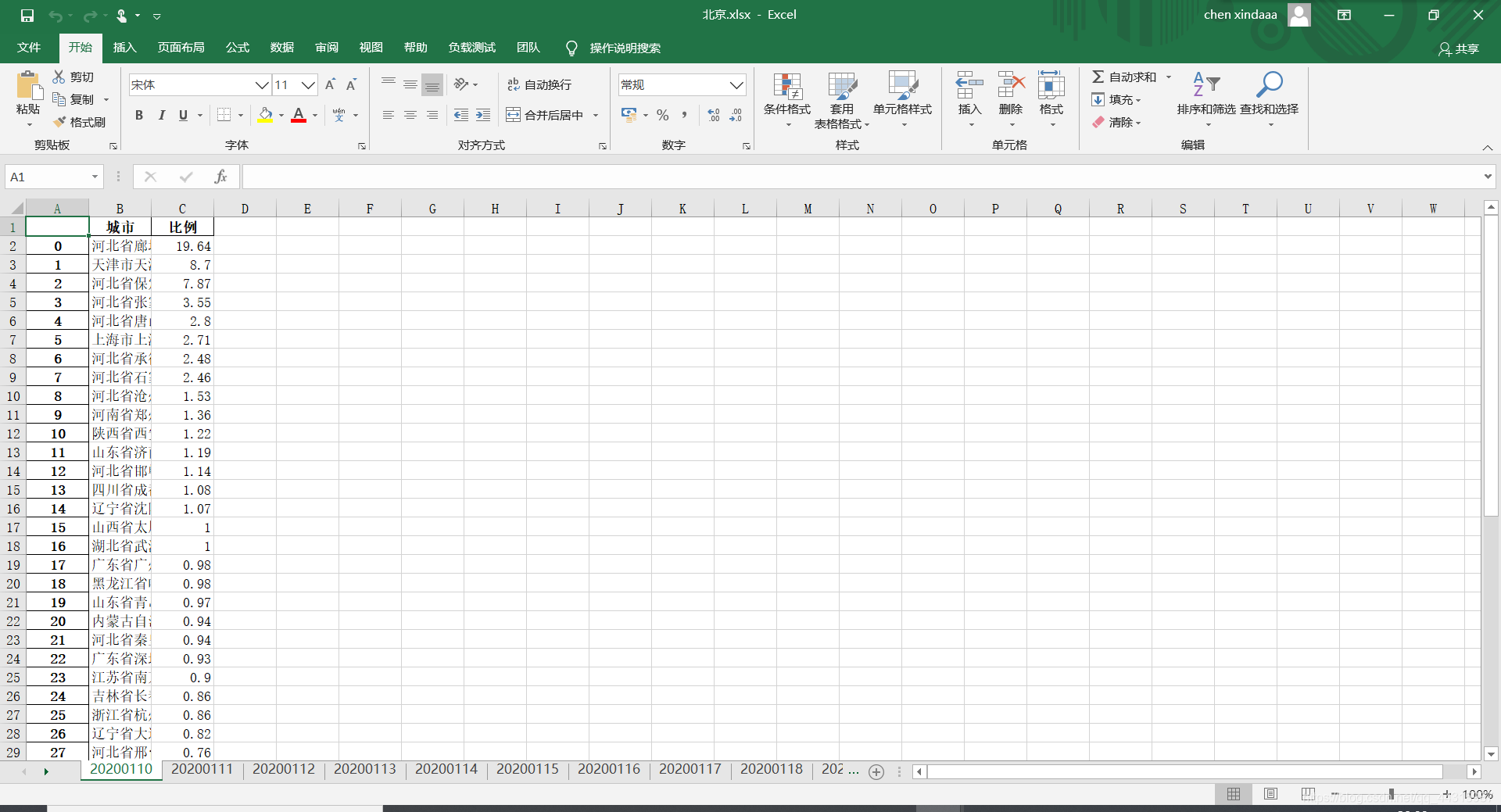This screenshot has height=812, width=1501.
Task: Click the decrease decimal places icon
Action: coord(736,115)
